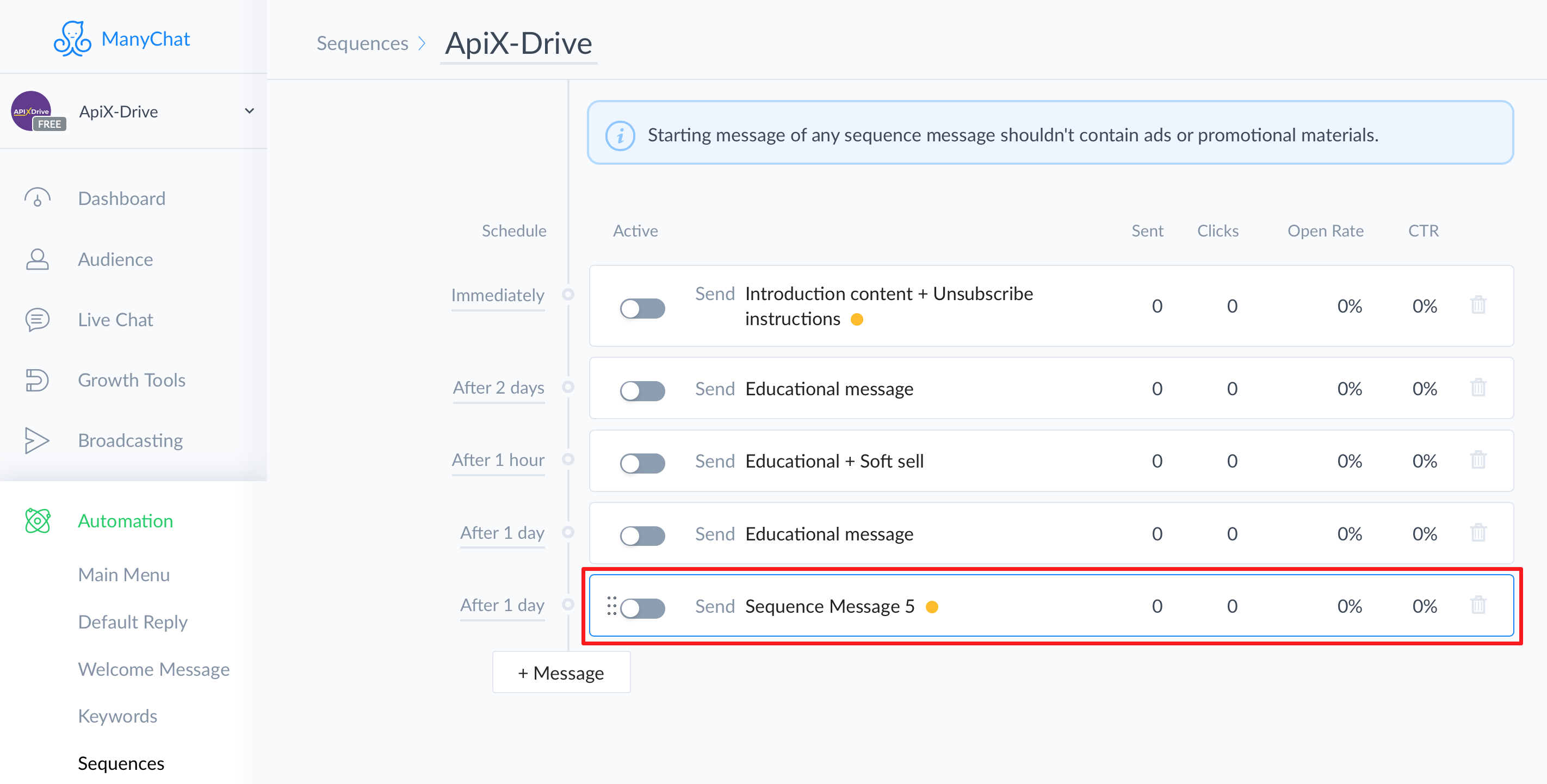Toggle the After 2 days Educational message
This screenshot has height=784, width=1547.
click(642, 391)
